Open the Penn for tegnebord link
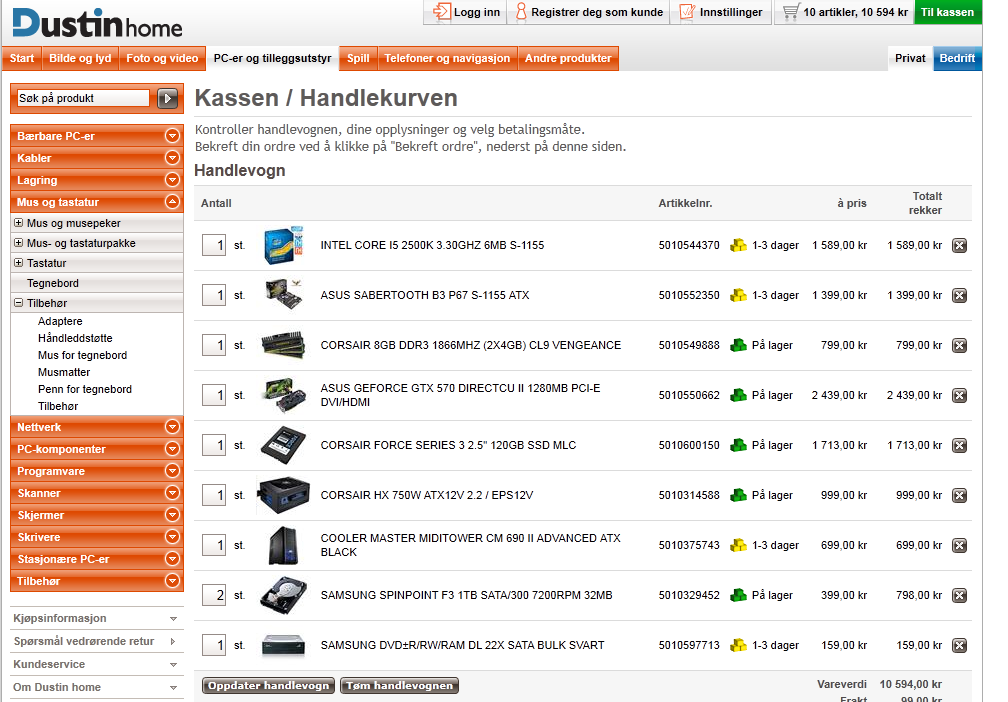 pos(85,389)
